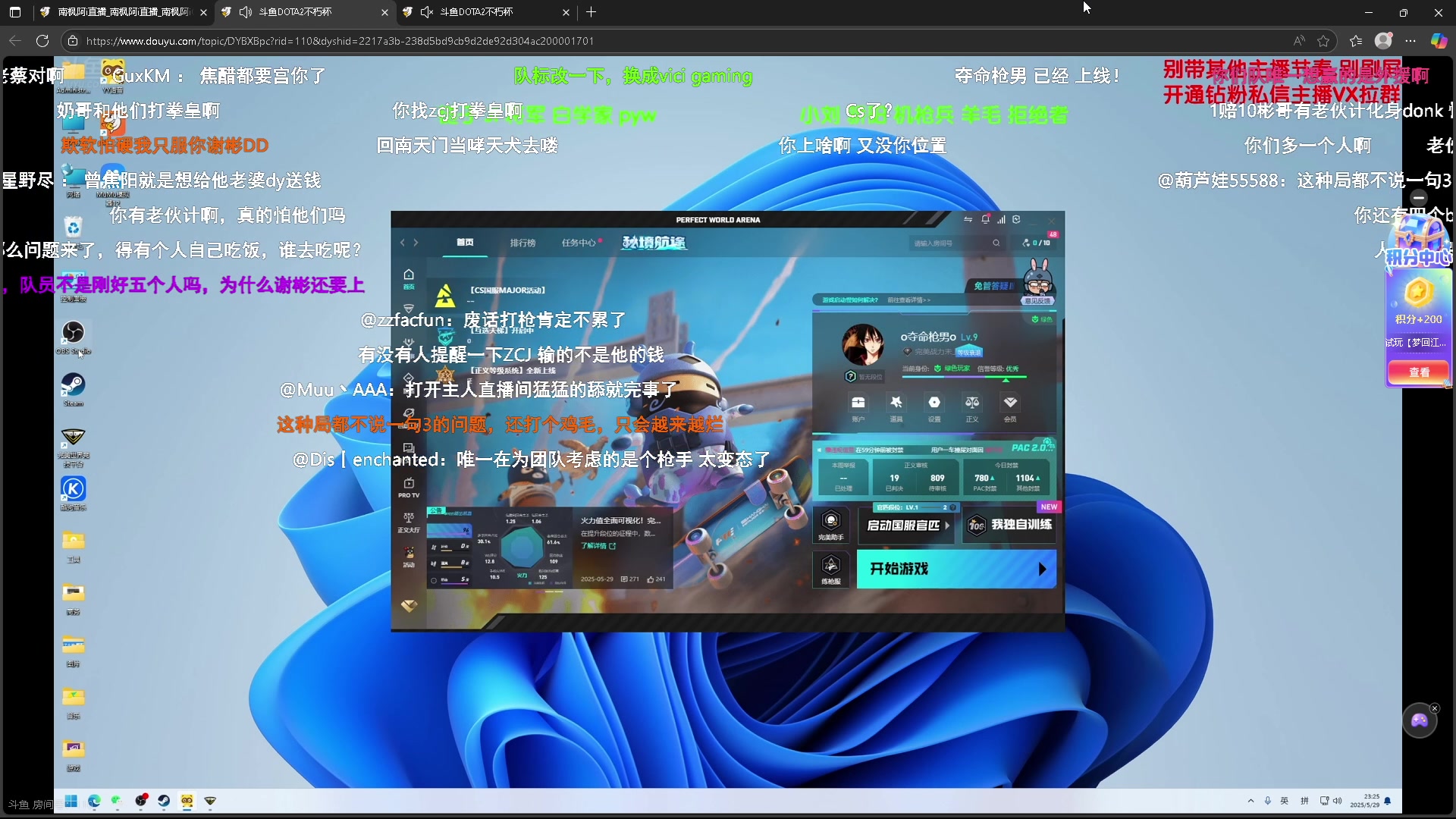Screen dimensions: 1456x819
Task: Open the 首页 home icon in arena sidebar
Action: click(409, 278)
